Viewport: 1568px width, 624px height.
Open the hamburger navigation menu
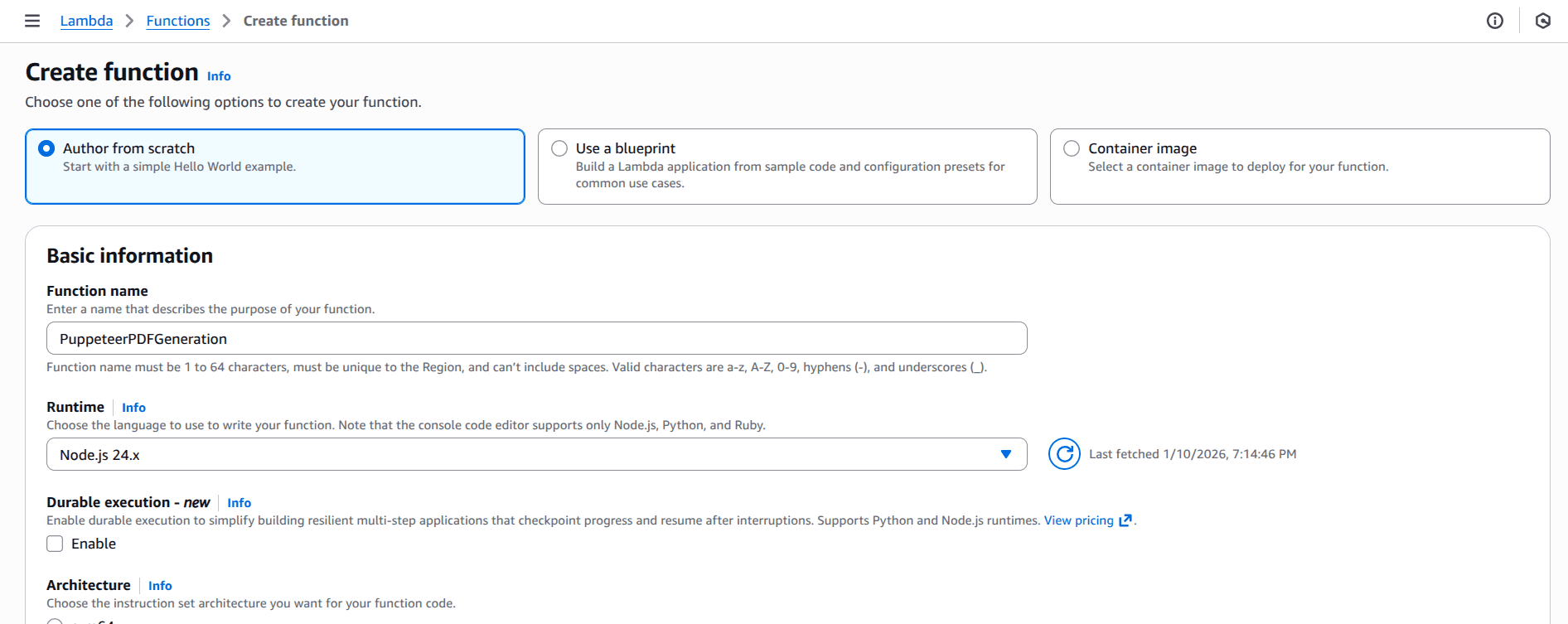(32, 21)
